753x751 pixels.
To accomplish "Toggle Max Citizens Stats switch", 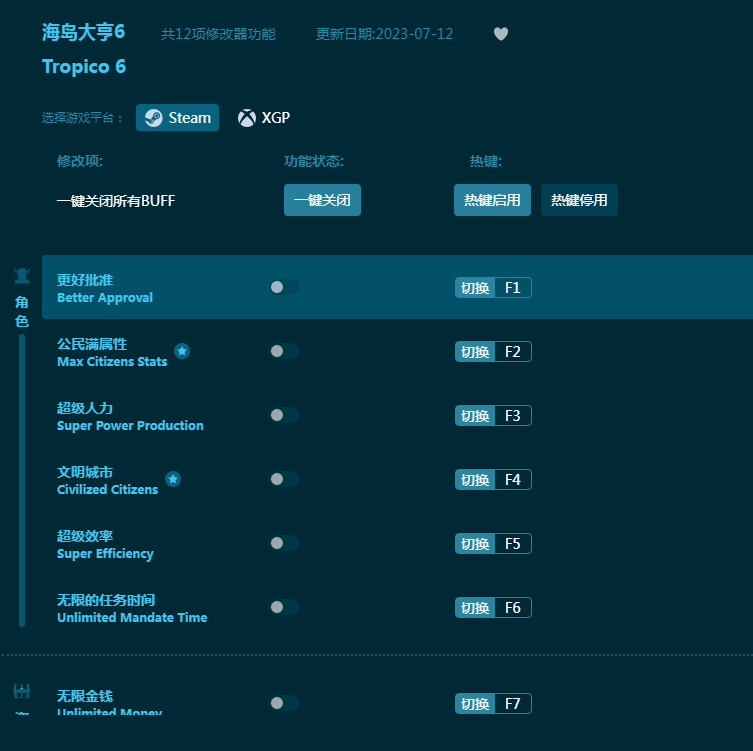I will 284,351.
